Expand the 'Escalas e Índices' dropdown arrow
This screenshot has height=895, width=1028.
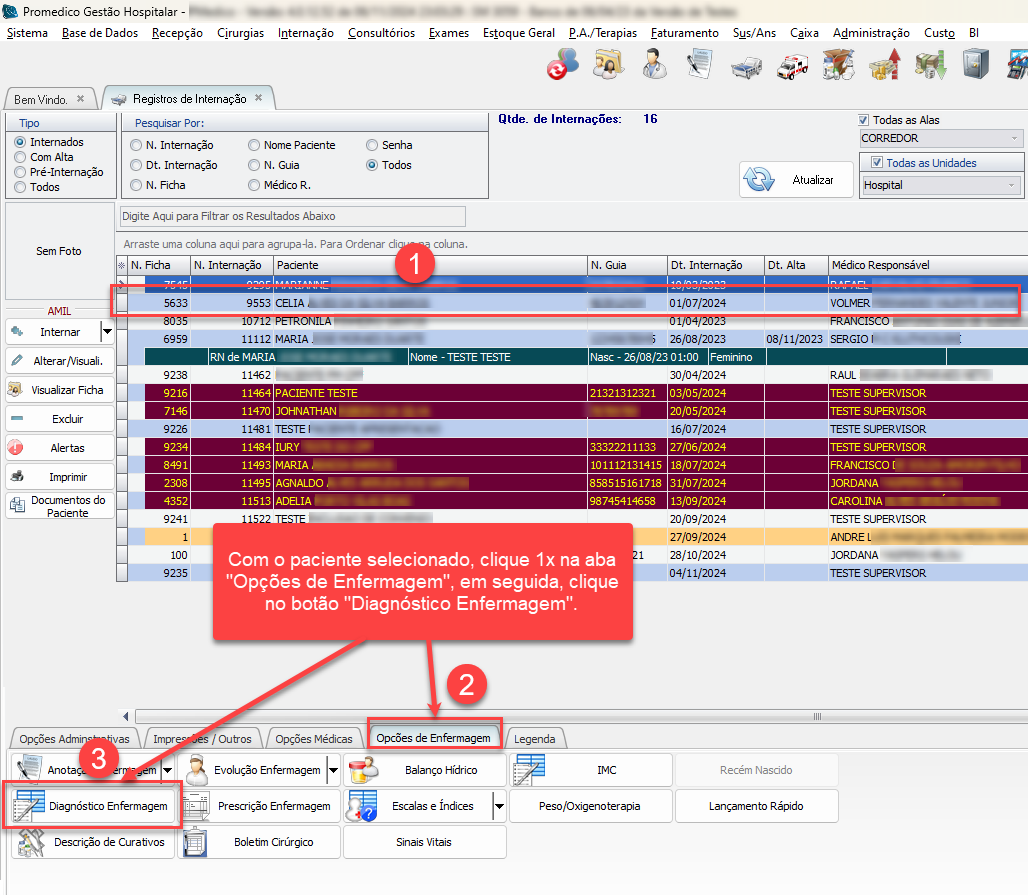(x=497, y=806)
